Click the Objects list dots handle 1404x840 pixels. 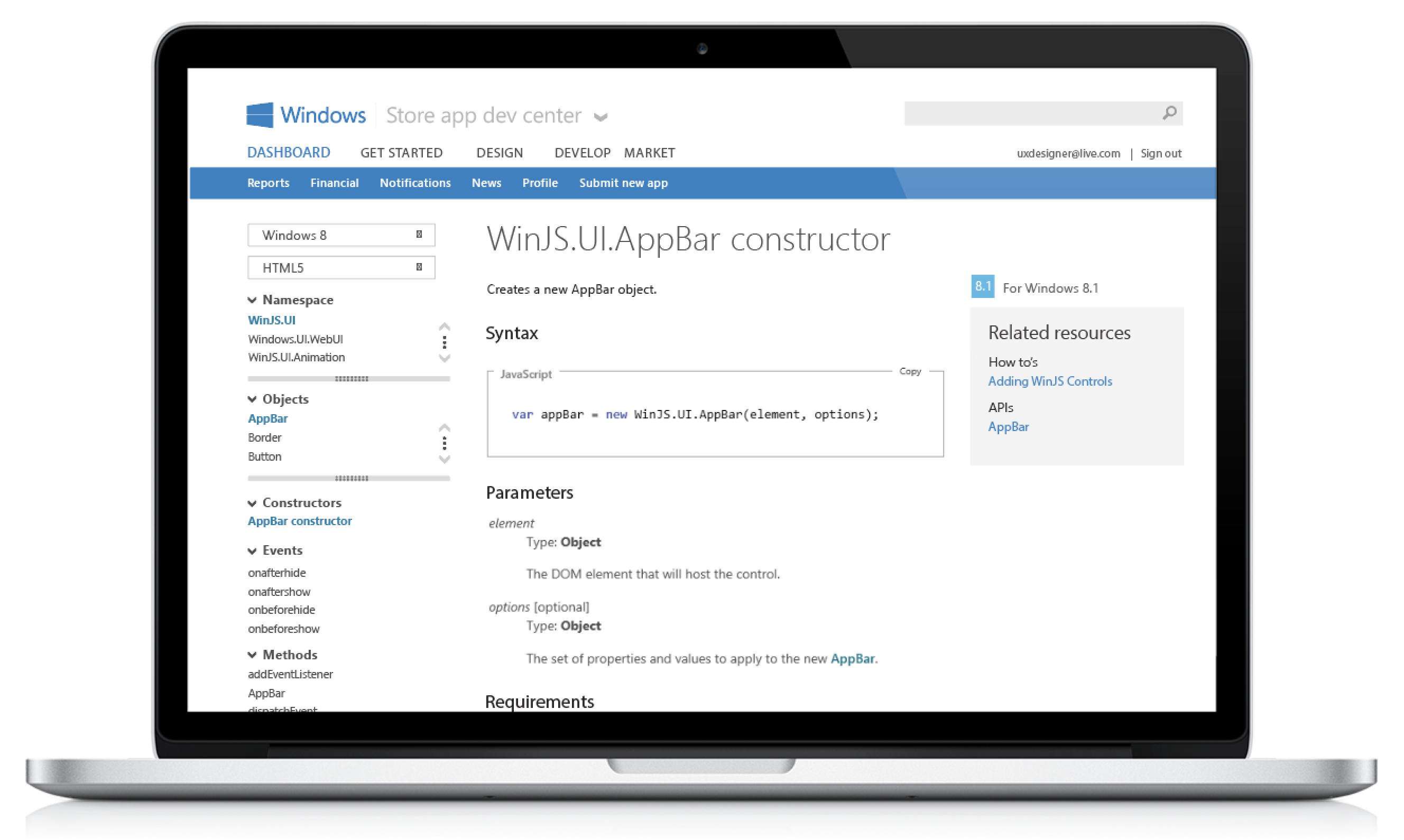tap(445, 443)
